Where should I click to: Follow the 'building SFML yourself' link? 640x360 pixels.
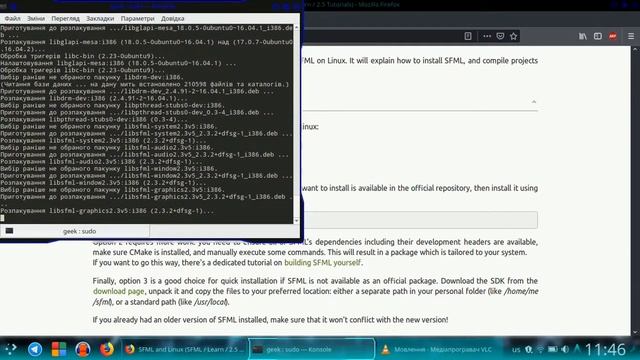(322, 262)
